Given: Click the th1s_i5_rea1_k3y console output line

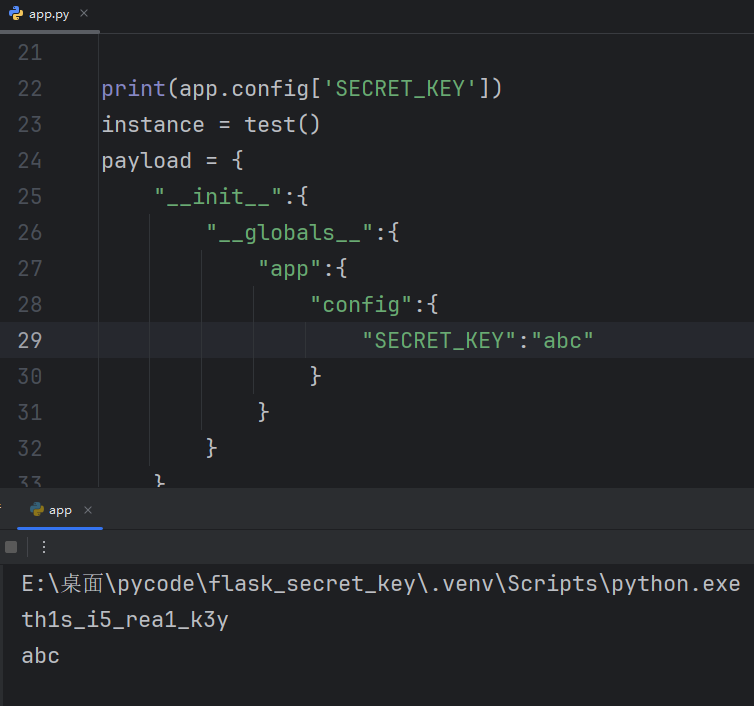Looking at the screenshot, I should coord(125,620).
